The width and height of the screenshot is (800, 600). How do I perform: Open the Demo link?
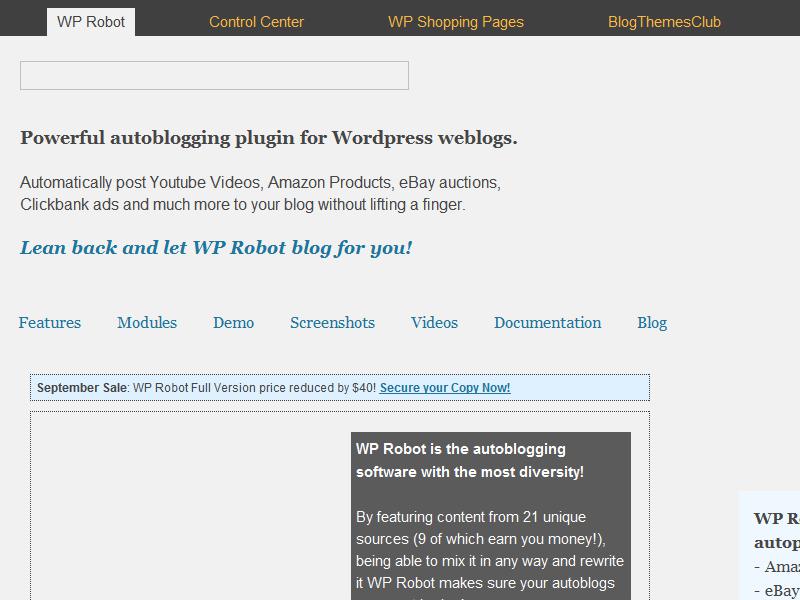234,322
